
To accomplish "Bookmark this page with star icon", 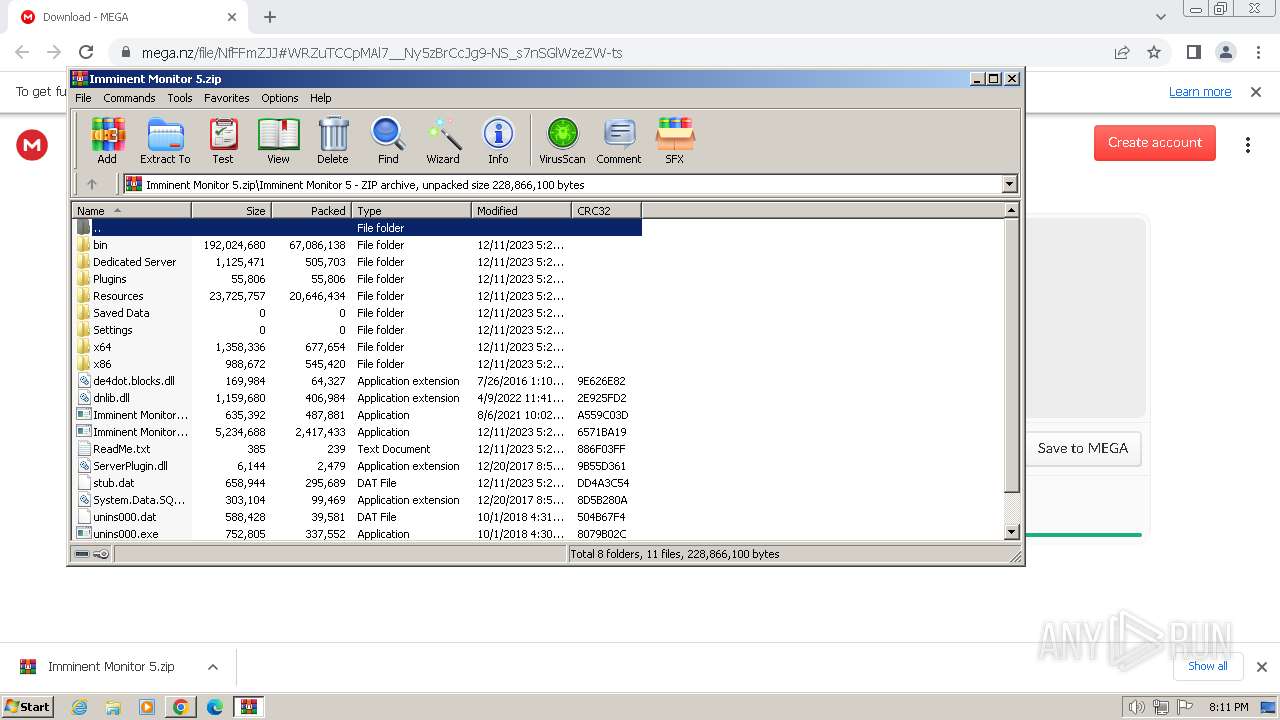I will [x=1154, y=52].
